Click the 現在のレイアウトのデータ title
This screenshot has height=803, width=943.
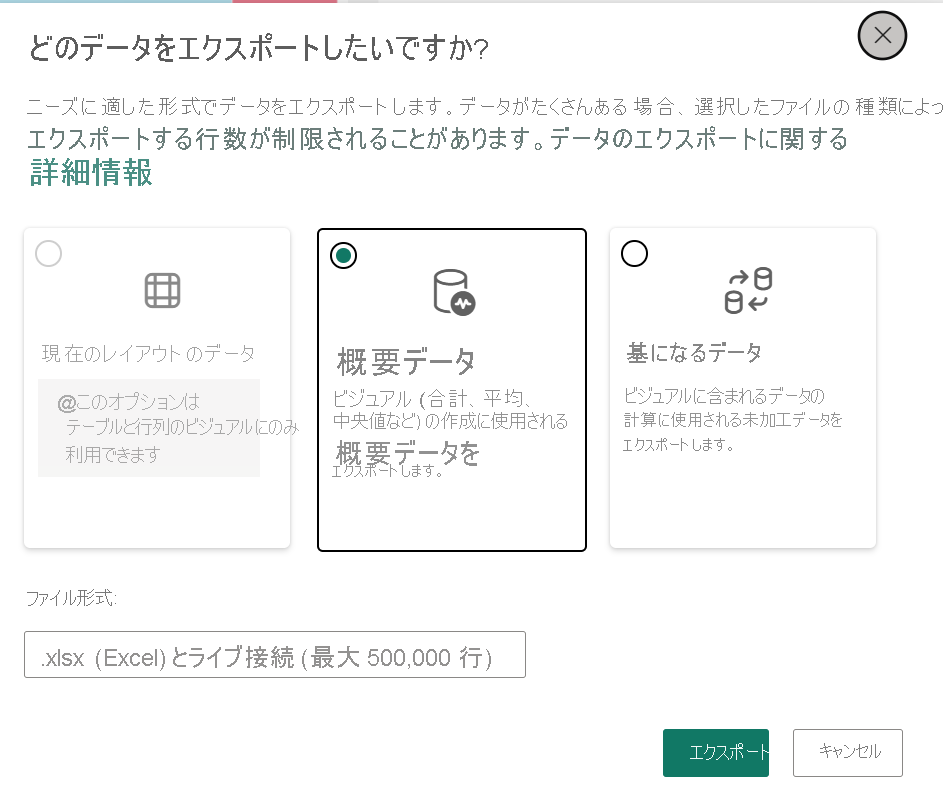[x=149, y=353]
